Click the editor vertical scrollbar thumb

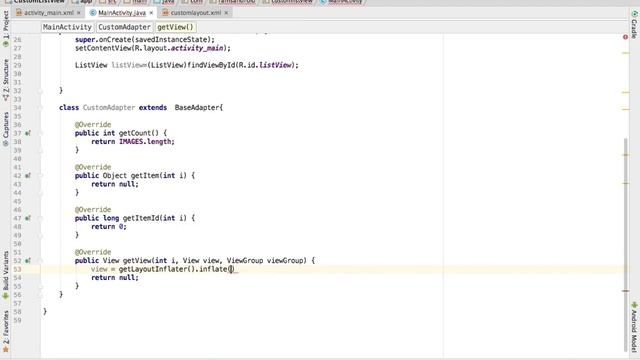[x=625, y=245]
